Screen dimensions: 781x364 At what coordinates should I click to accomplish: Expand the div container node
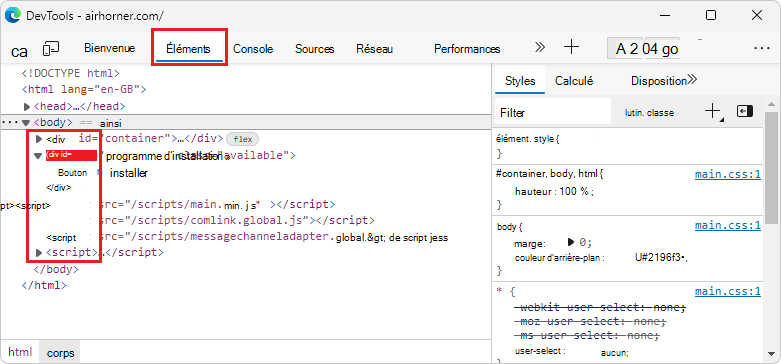point(39,139)
